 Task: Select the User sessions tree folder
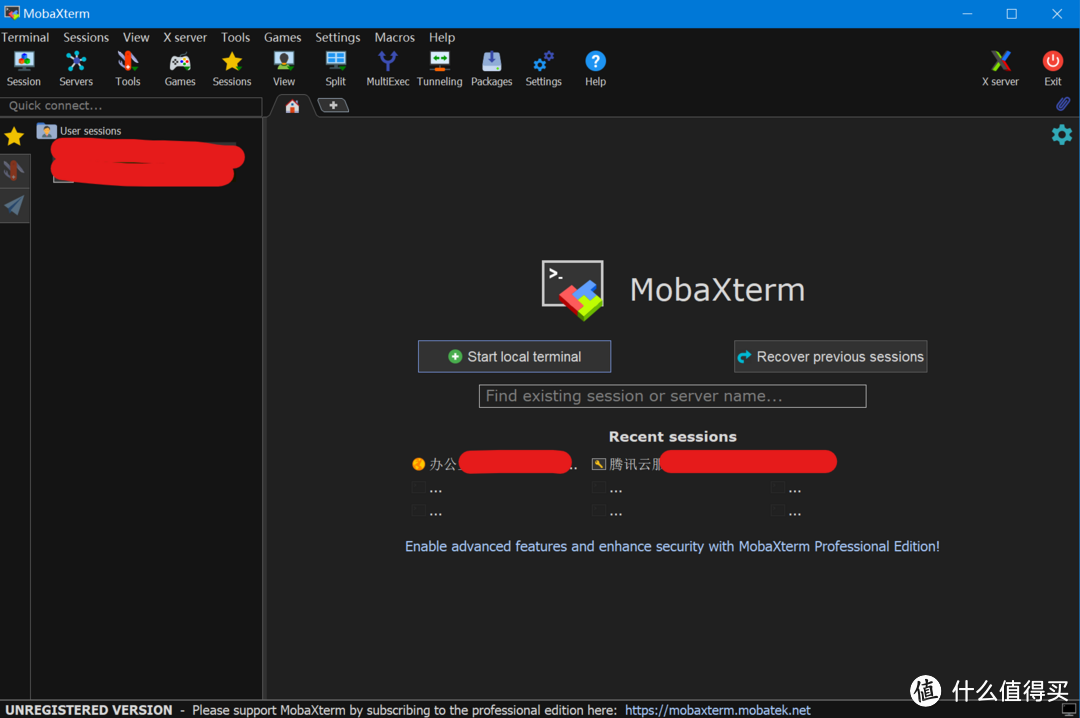(x=80, y=131)
